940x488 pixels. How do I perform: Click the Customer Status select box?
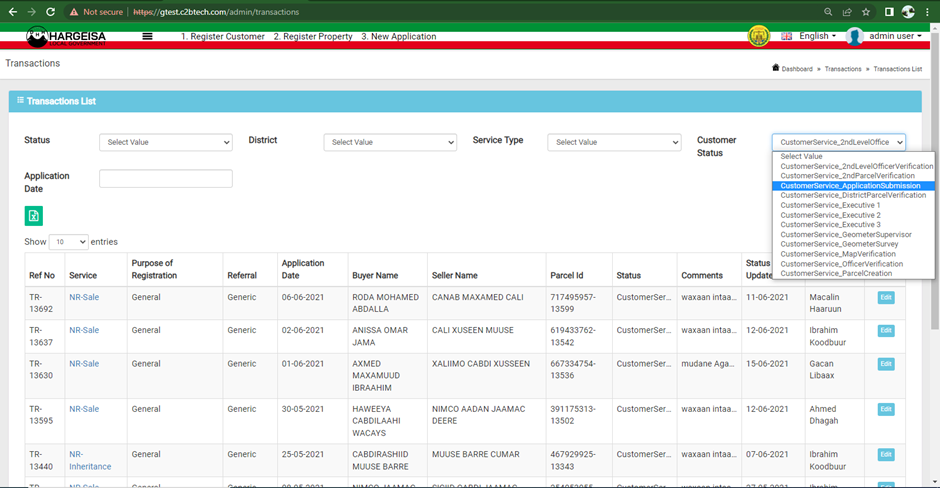tap(839, 142)
